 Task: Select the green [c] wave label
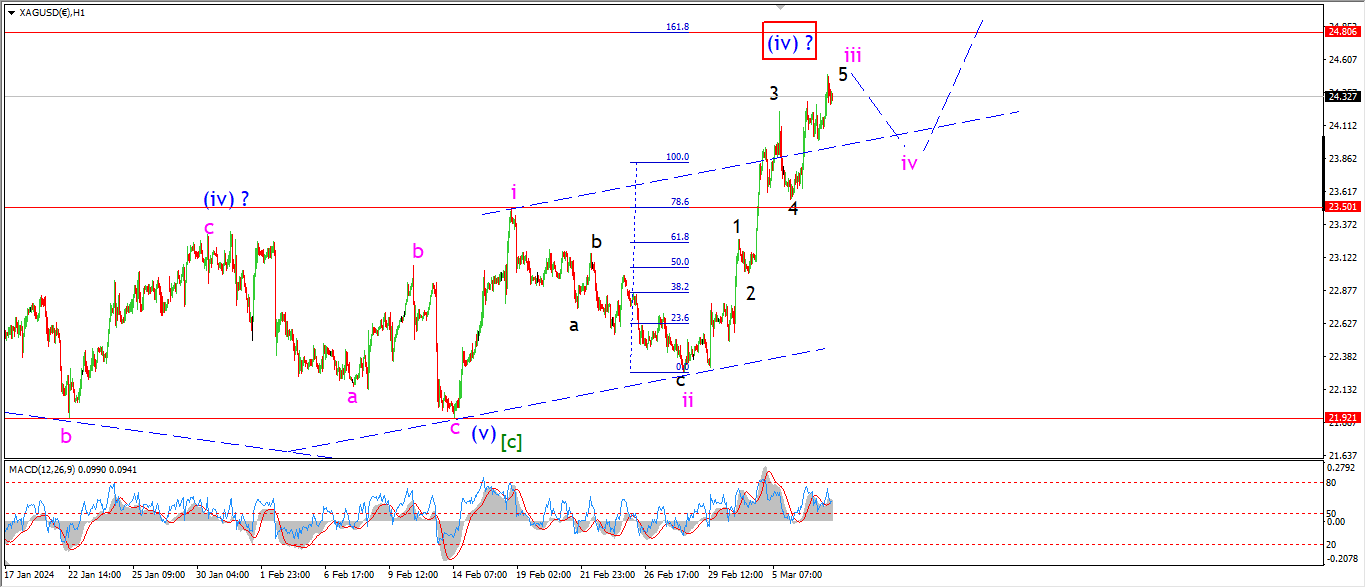pos(511,441)
